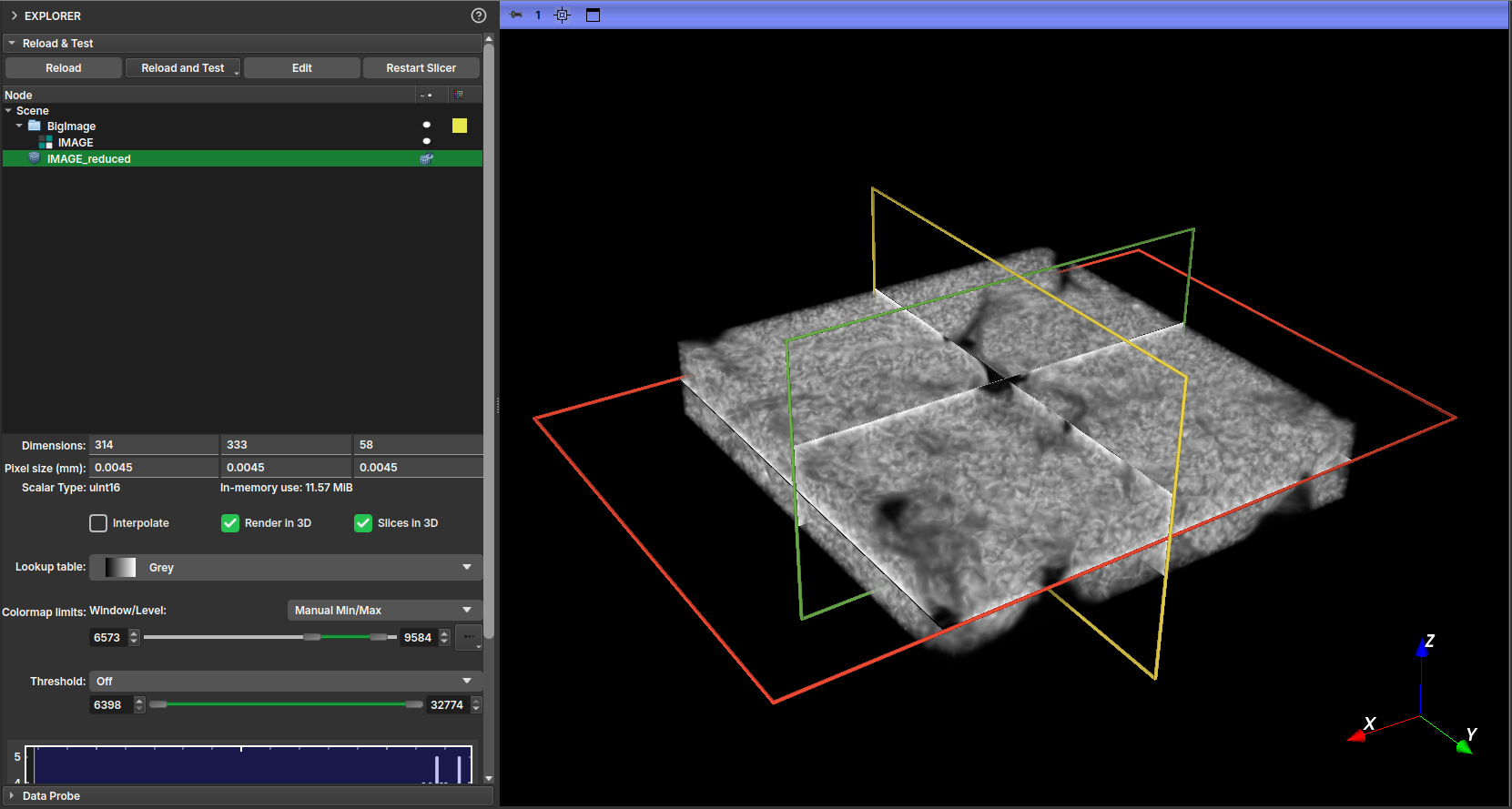Enable the Interpolate checkbox
1512x809 pixels.
pyautogui.click(x=98, y=523)
